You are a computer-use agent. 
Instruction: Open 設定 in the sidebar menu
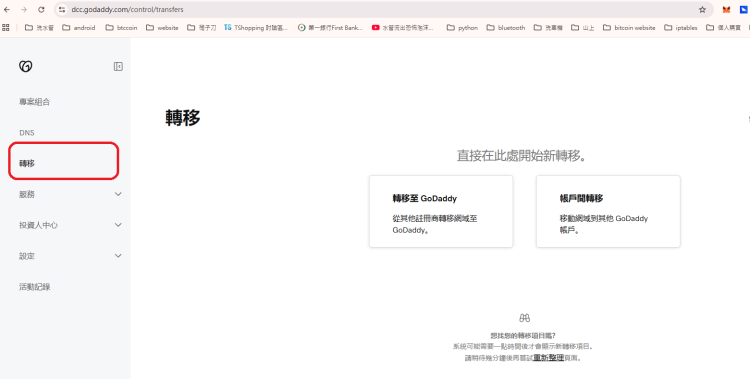[x=27, y=256]
